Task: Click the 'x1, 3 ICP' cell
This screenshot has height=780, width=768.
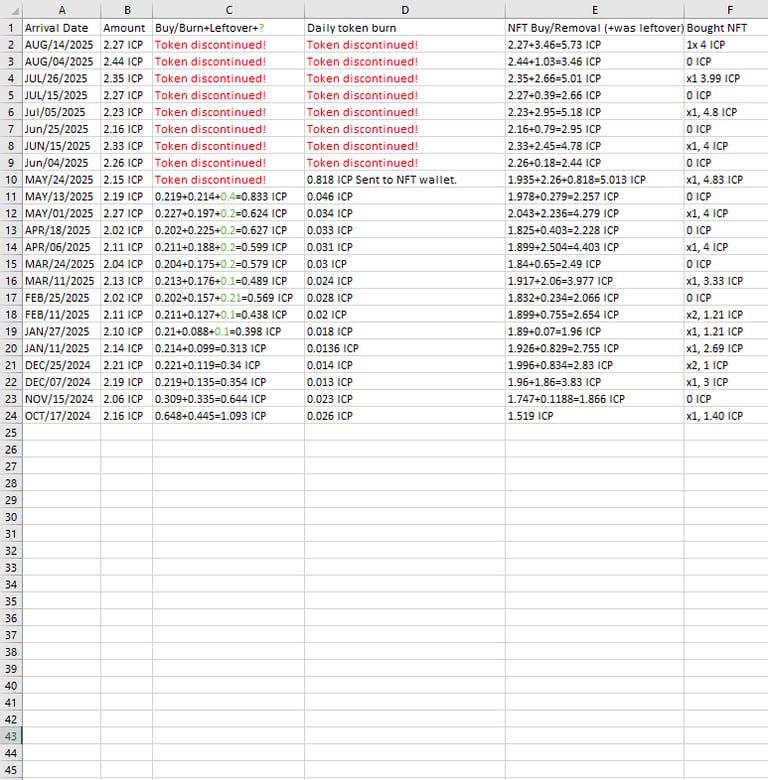Action: coord(726,382)
